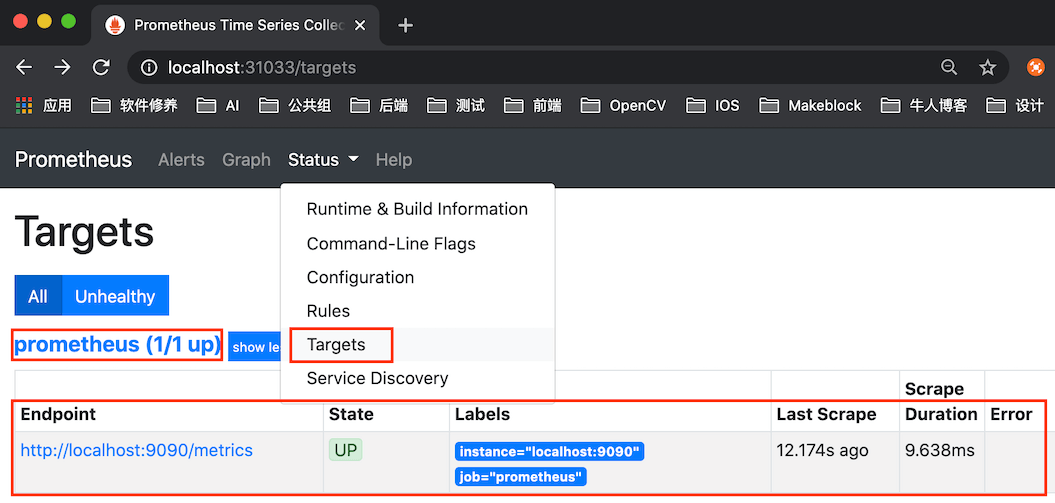Screen dimensions: 1055x503
Task: Choose Runtime & Build Information
Action: (x=417, y=209)
